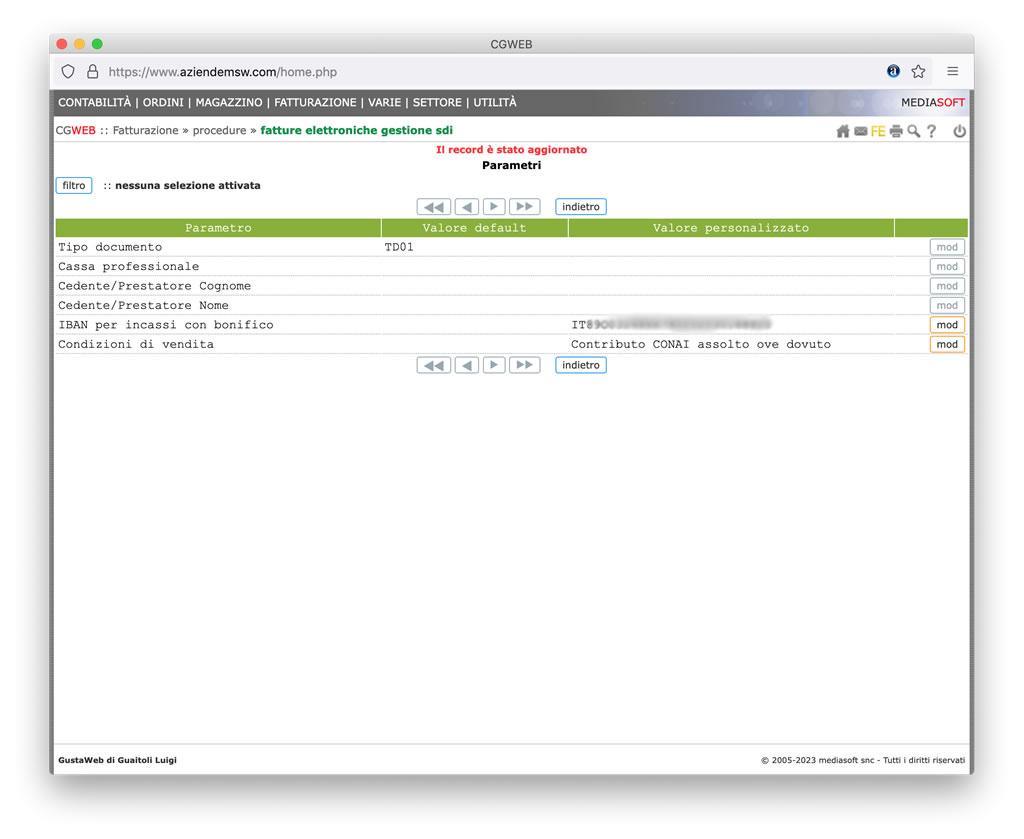Jump to last page with bottom fast-forward arrow
Screen dimensions: 1024x839
coord(524,365)
